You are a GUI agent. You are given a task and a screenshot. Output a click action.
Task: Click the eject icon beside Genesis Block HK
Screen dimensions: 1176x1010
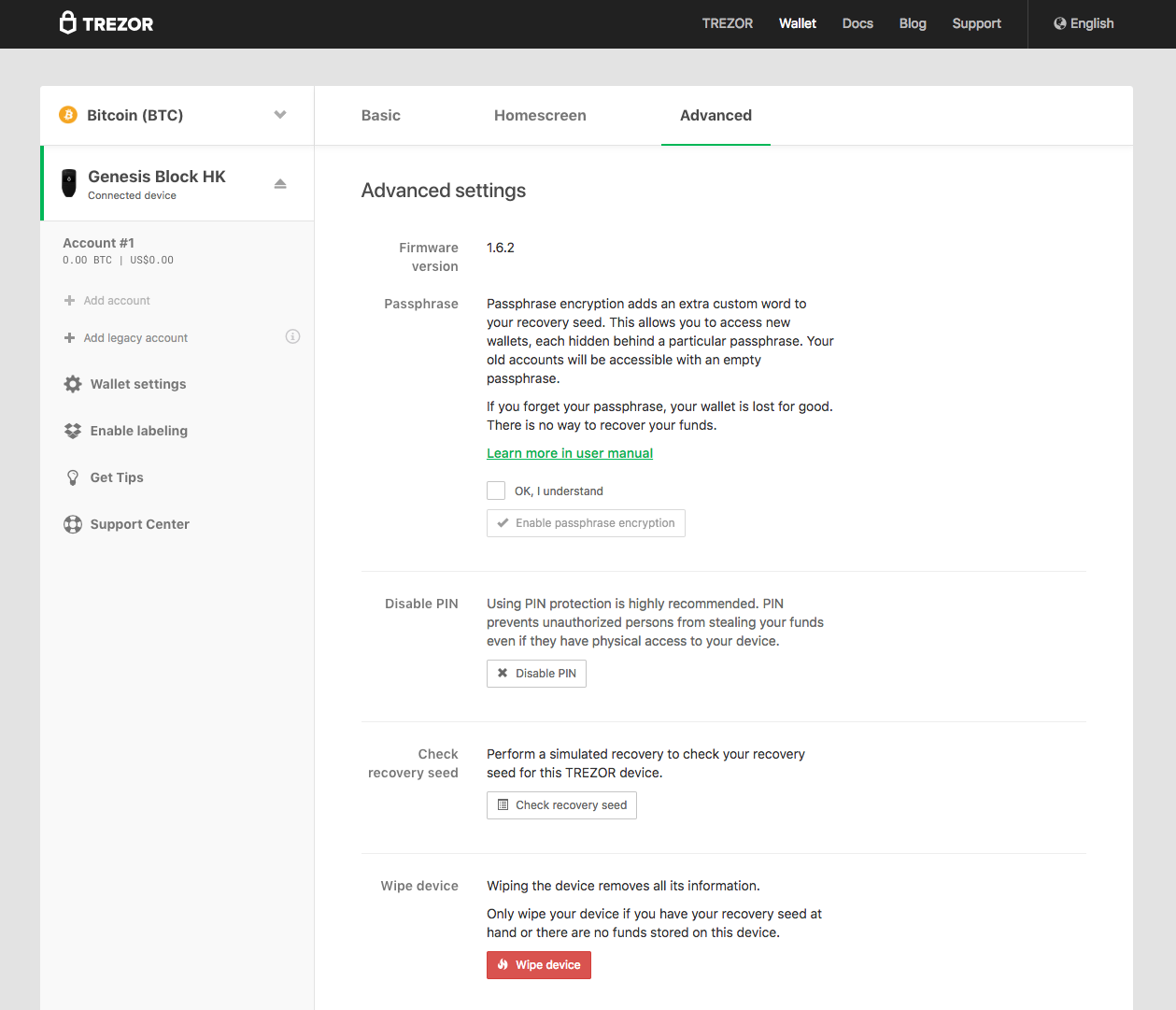[x=280, y=184]
